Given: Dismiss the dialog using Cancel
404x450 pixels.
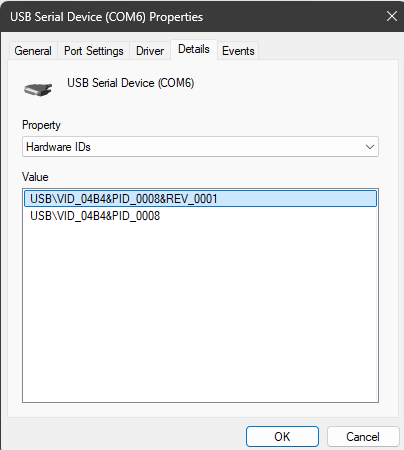Looking at the screenshot, I should [x=363, y=436].
